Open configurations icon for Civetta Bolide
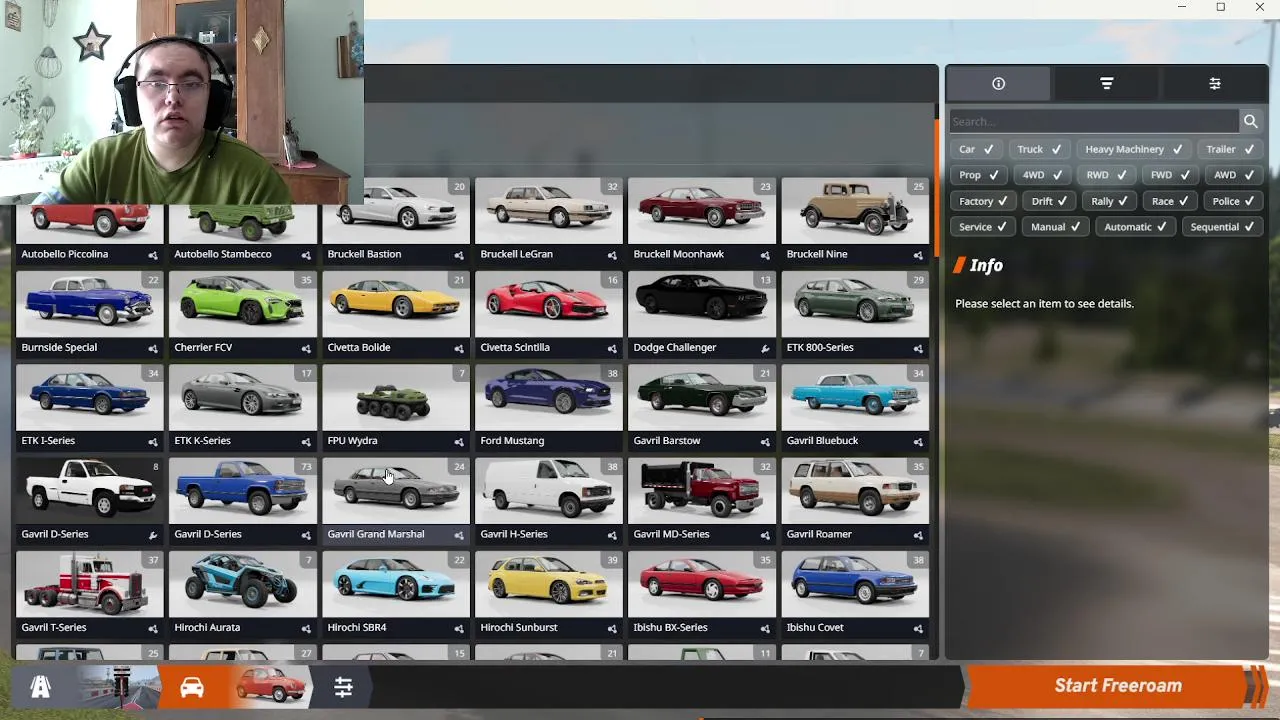This screenshot has height=720, width=1280. point(459,348)
